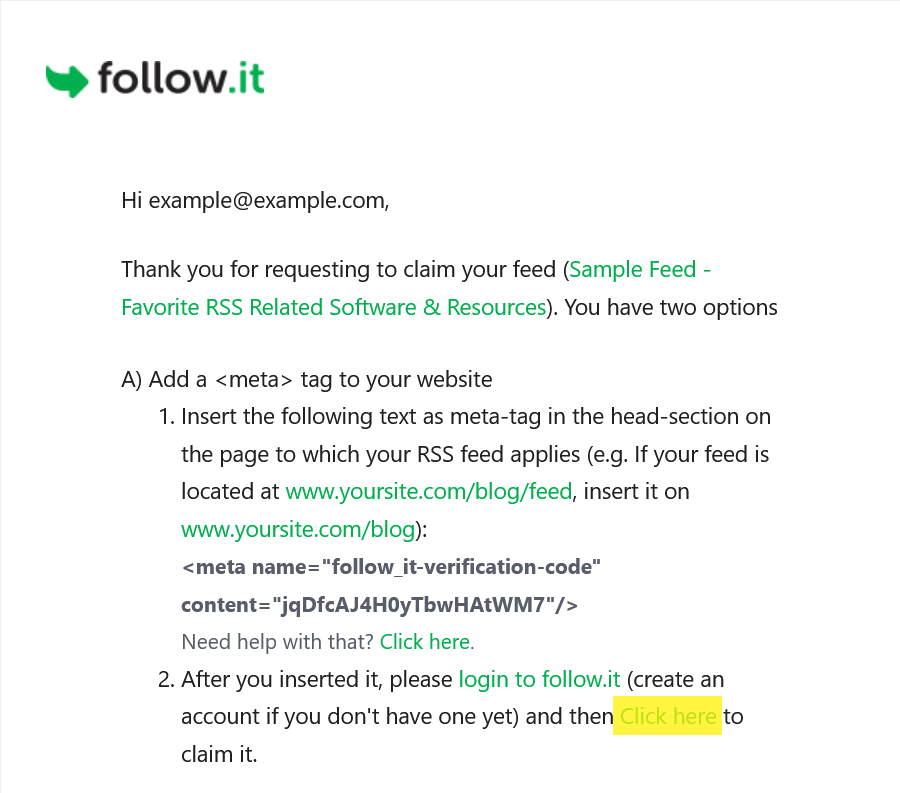Follow the www.yoursite.com/blog link
This screenshot has width=900, height=793.
298,529
